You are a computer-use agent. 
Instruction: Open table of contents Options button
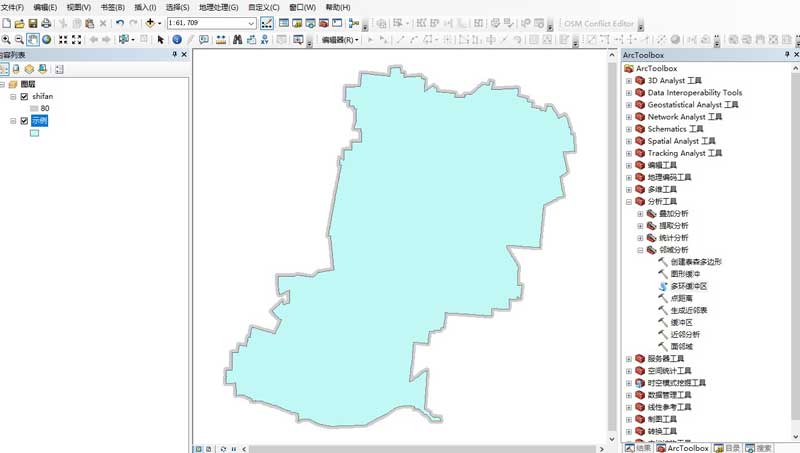tap(59, 69)
